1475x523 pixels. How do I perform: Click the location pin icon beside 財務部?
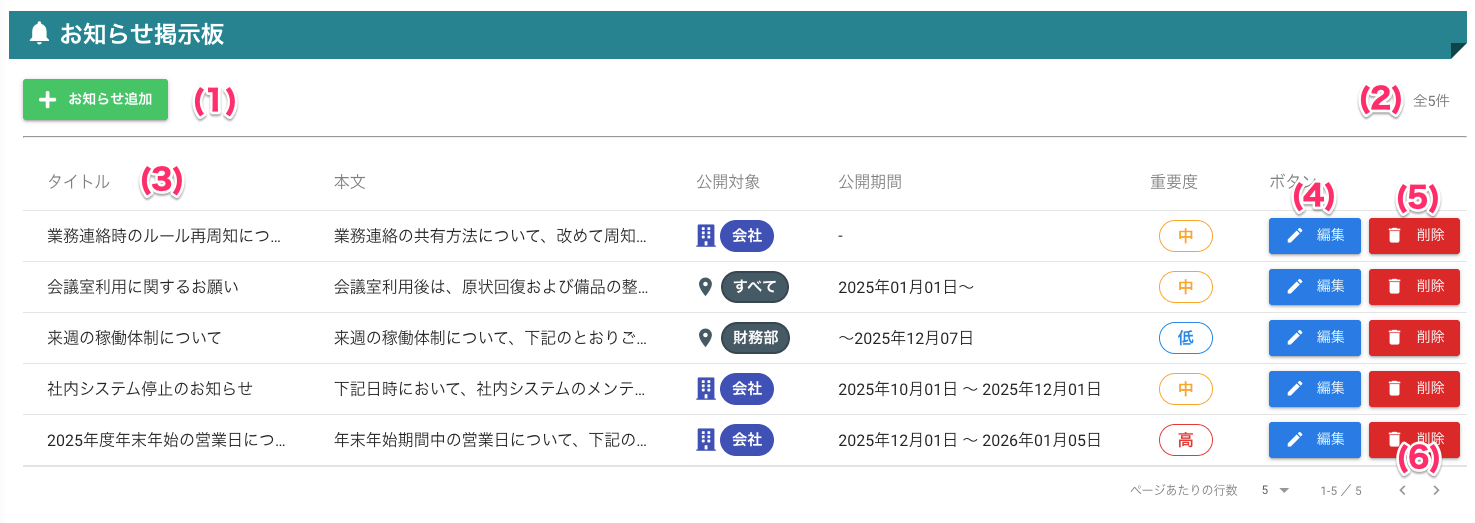tap(706, 338)
